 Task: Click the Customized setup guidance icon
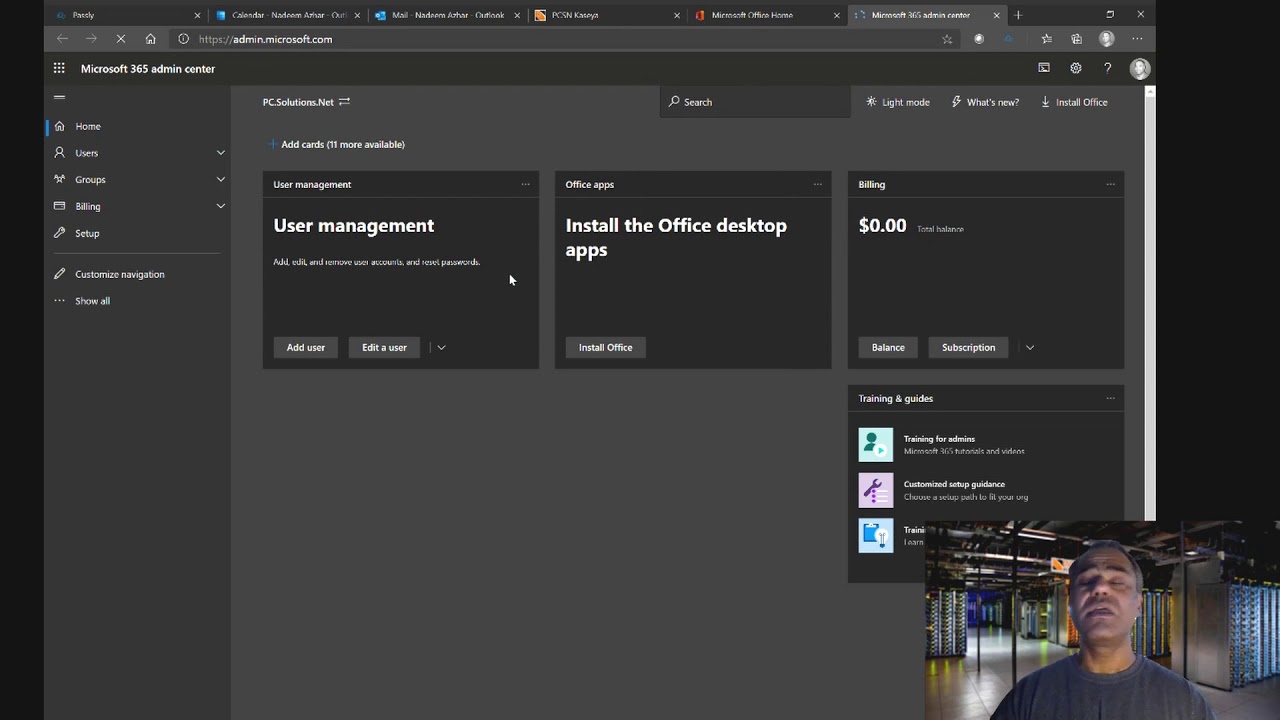tap(875, 490)
